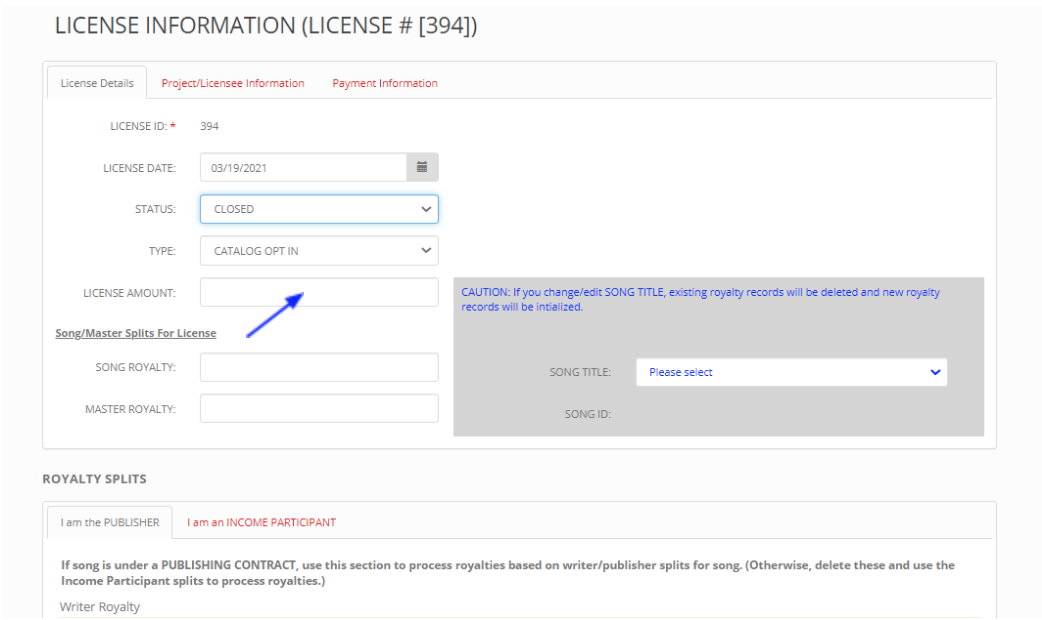Click the Master Royalty input box
The height and width of the screenshot is (620, 1042).
[x=319, y=409]
